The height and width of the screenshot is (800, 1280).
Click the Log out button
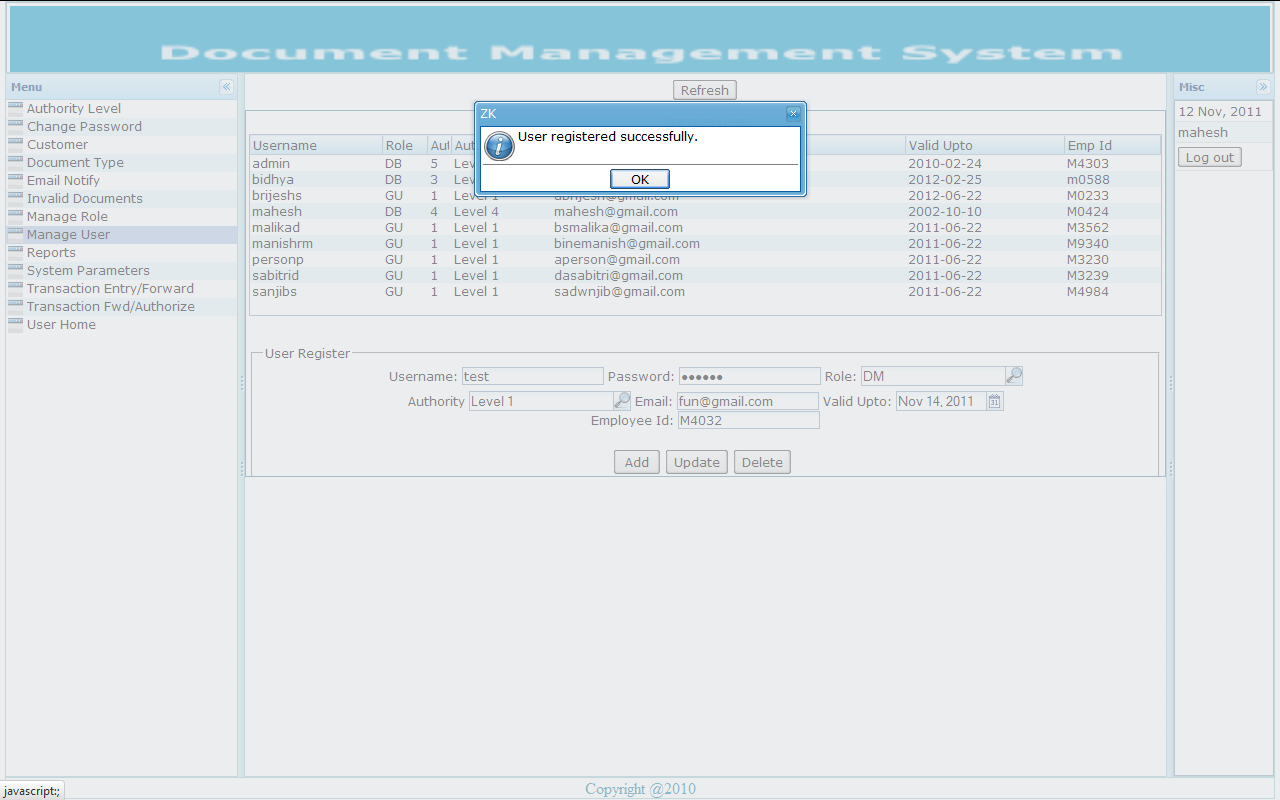[1209, 156]
